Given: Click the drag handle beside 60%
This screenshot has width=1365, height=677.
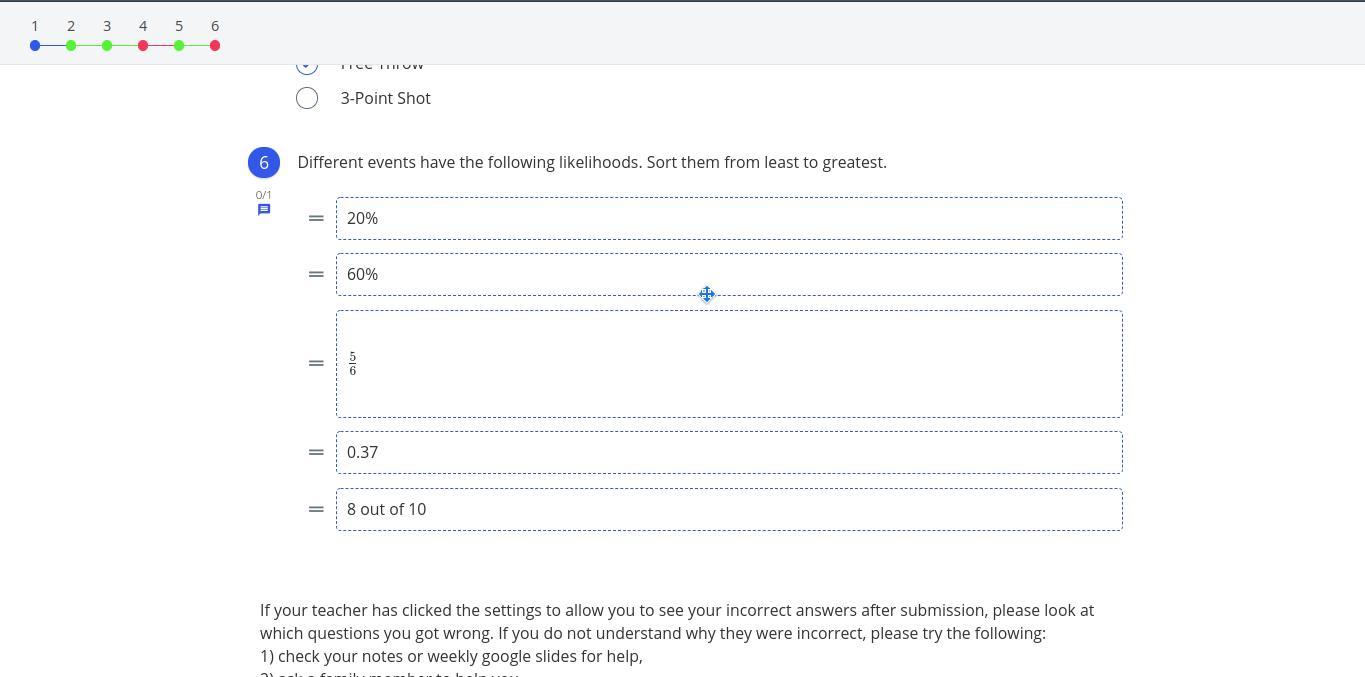Looking at the screenshot, I should [x=316, y=274].
